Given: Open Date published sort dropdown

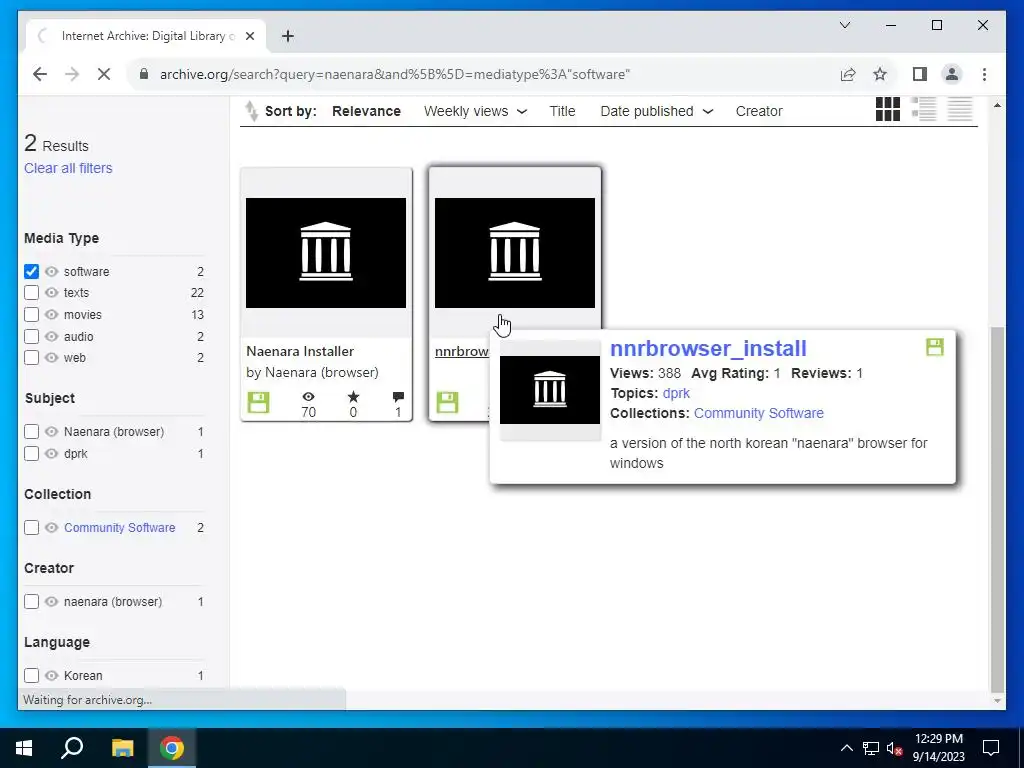Looking at the screenshot, I should [x=656, y=111].
